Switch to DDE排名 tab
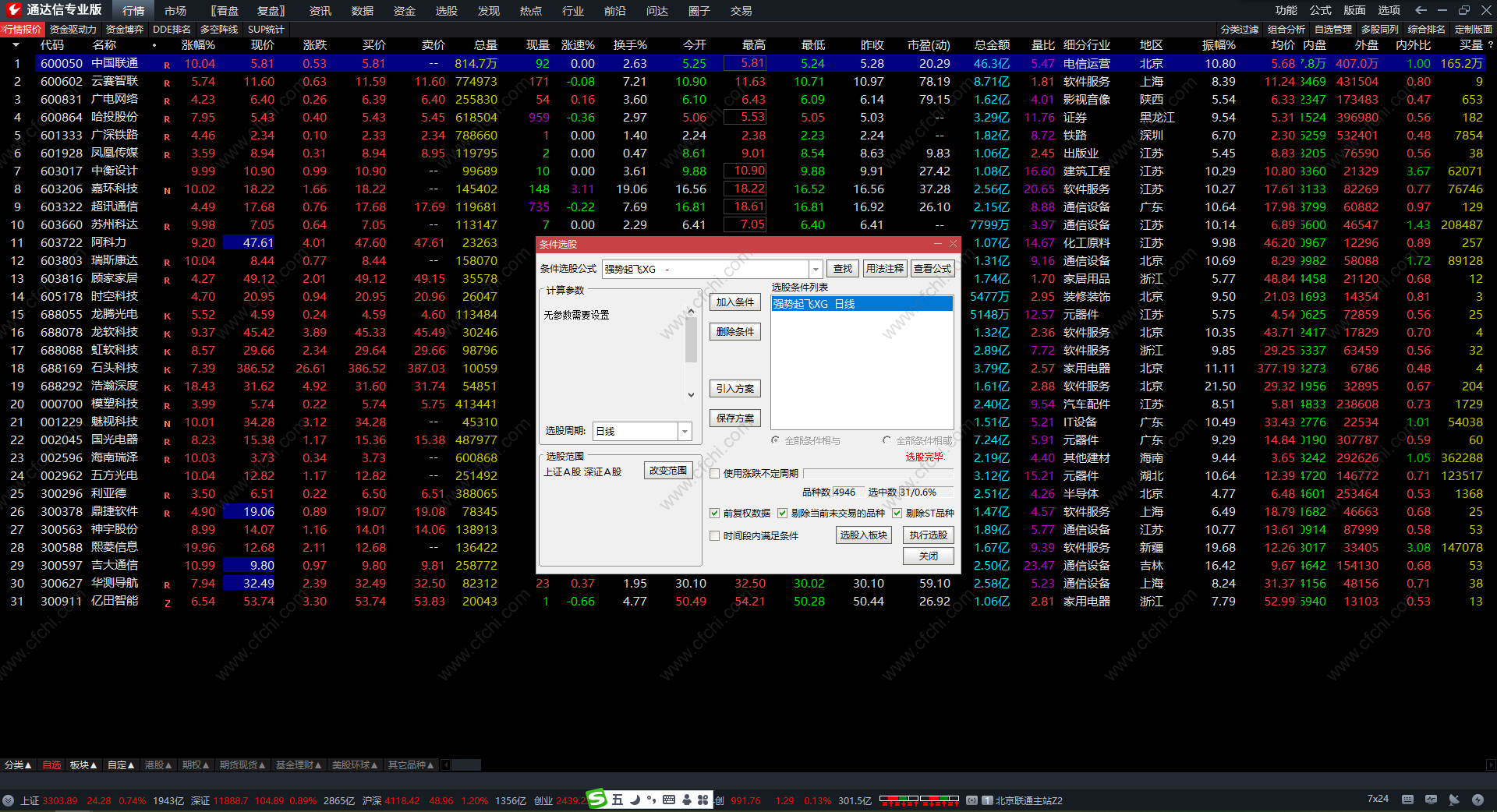The height and width of the screenshot is (812, 1497). pos(172,29)
